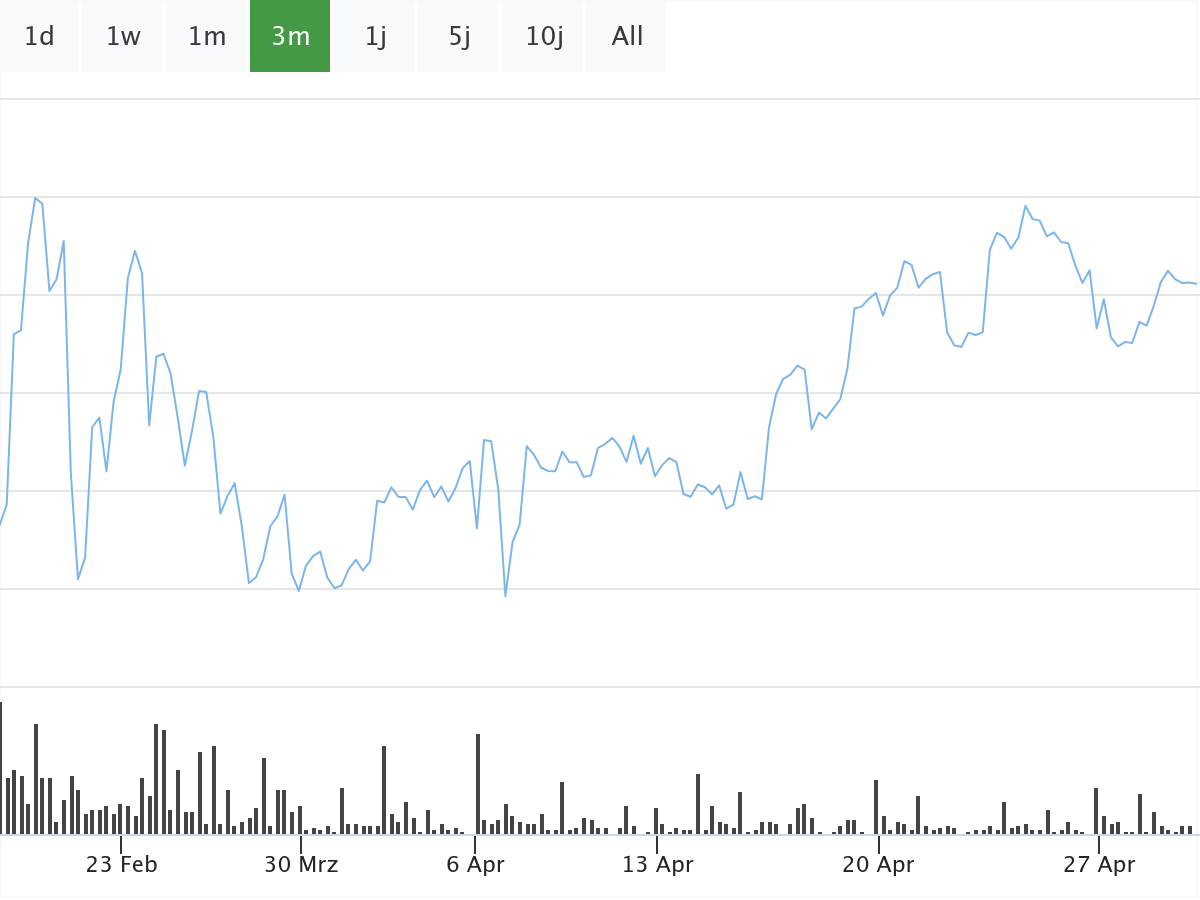
Task: Click the 27 Apr date marker
Action: pos(1099,865)
